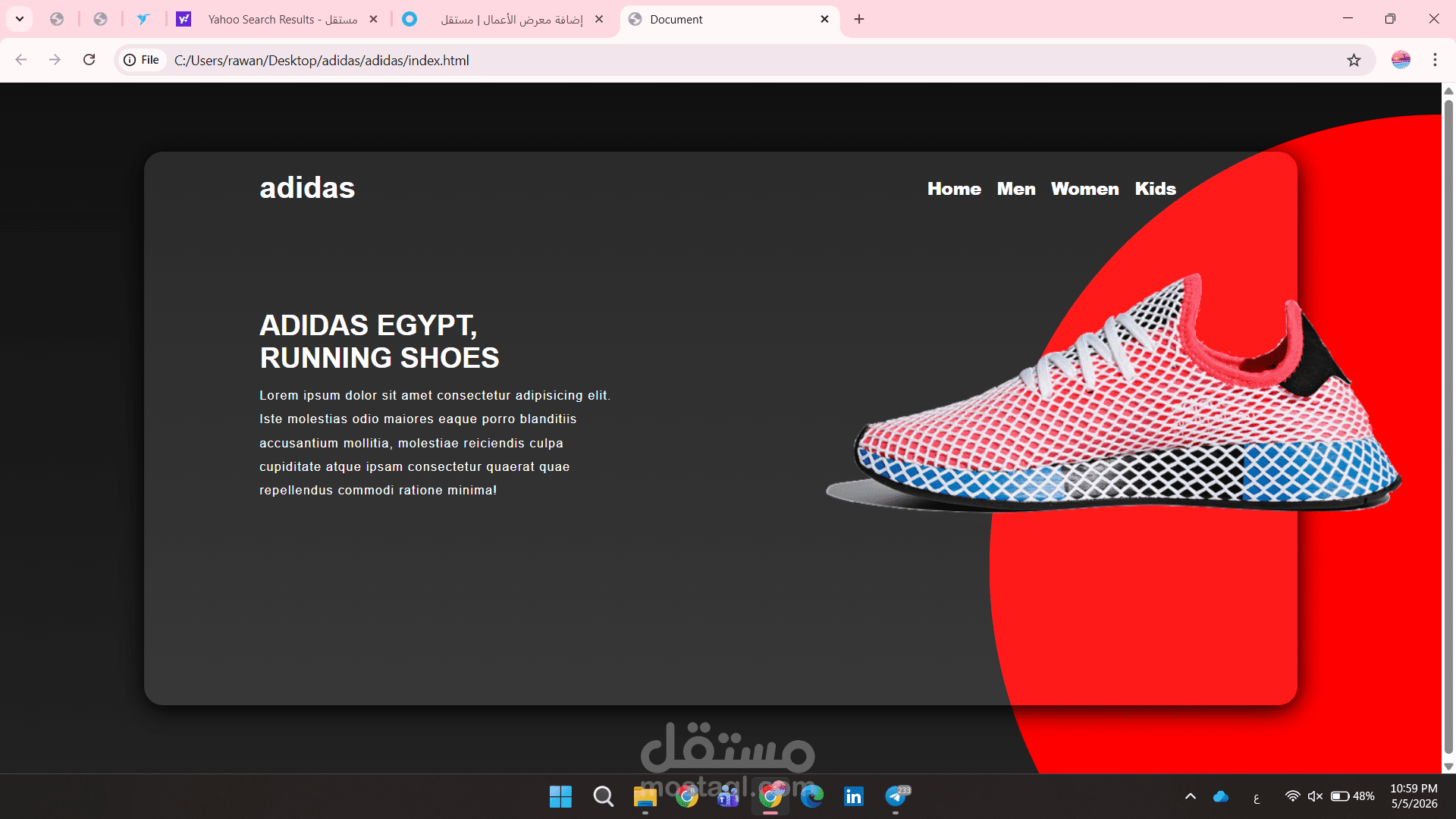1456x819 pixels.
Task: Bookmark this page with the star icon
Action: [x=1354, y=60]
